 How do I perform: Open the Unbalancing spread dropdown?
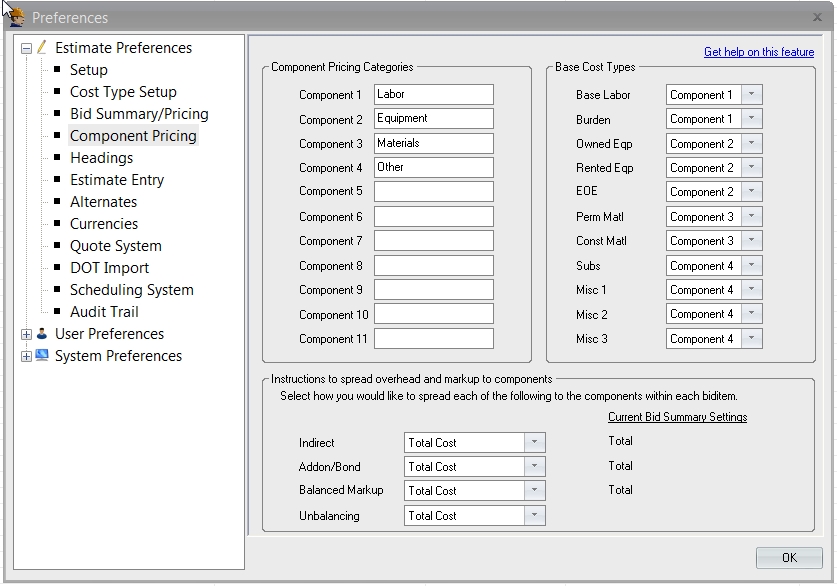pos(536,516)
